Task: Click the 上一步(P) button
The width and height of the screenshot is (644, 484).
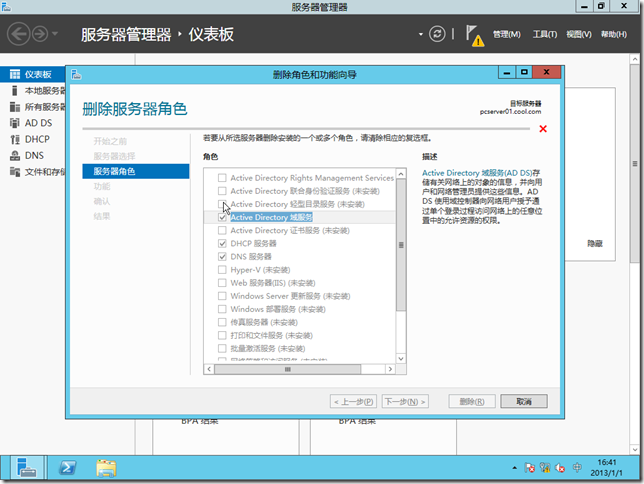Action: click(x=353, y=401)
